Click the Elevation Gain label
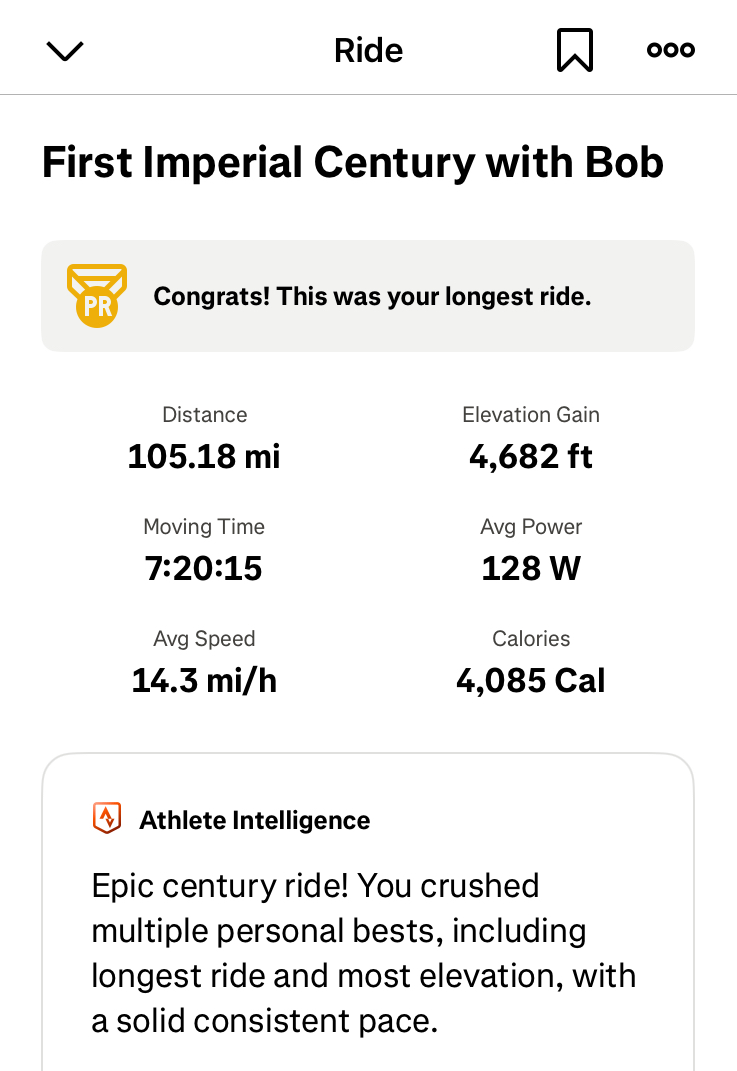The height and width of the screenshot is (1071, 737). (531, 415)
